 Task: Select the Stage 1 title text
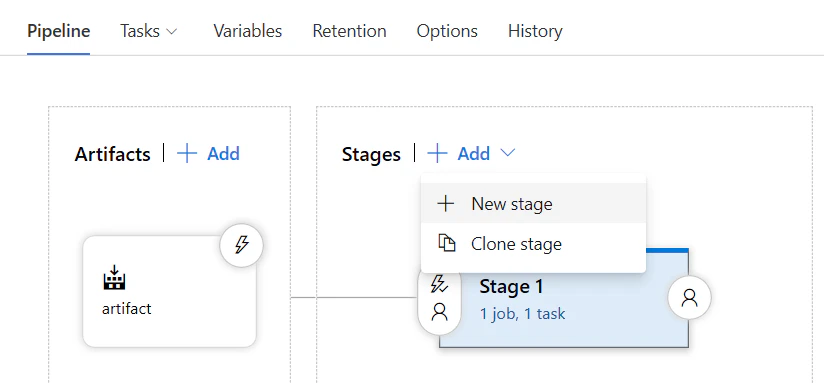click(511, 287)
